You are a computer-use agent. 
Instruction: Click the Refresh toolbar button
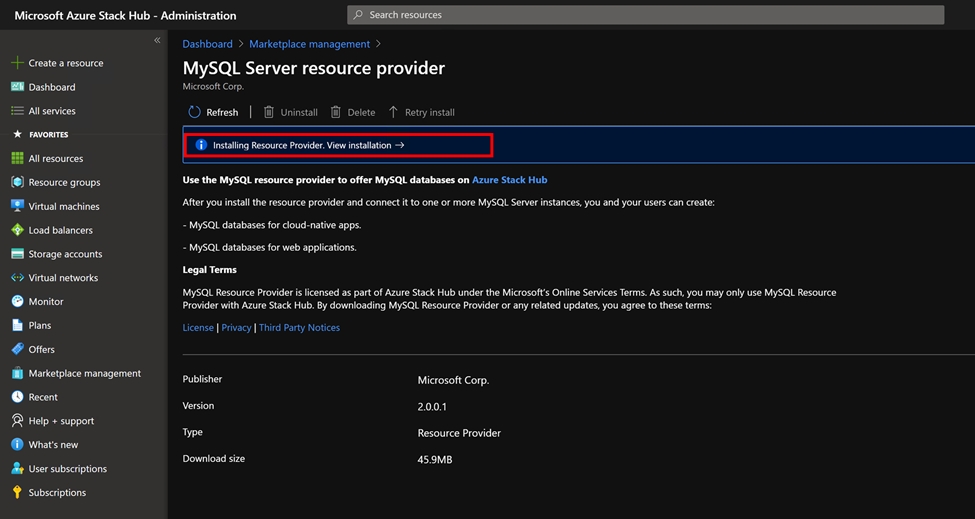(214, 112)
